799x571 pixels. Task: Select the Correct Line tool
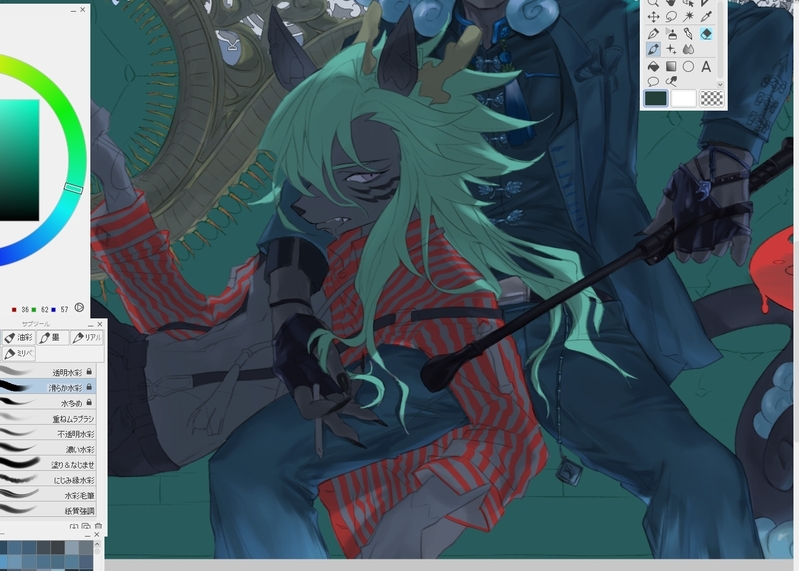671,81
